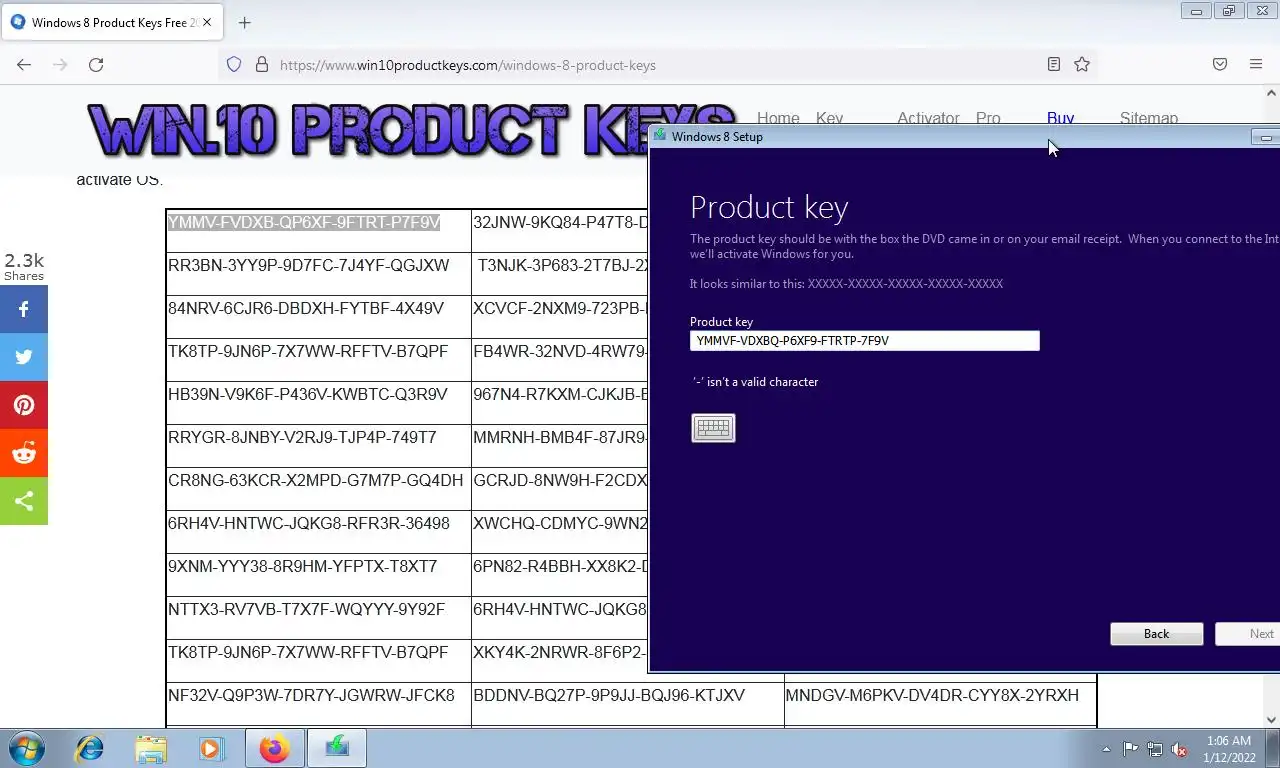Click key NTTX3-RV7VB-T7X7F-WQYYY-9Y92F
Viewport: 1280px width, 768px height.
point(306,609)
